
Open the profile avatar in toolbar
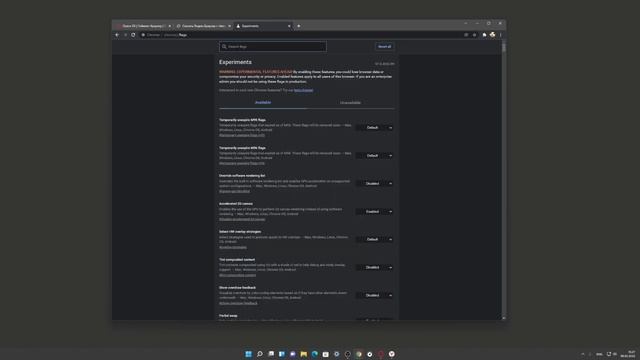(x=492, y=35)
